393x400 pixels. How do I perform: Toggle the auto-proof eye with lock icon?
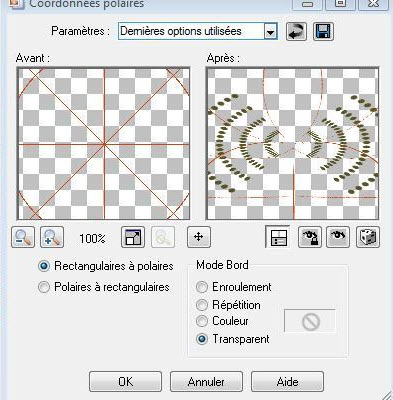coord(310,237)
